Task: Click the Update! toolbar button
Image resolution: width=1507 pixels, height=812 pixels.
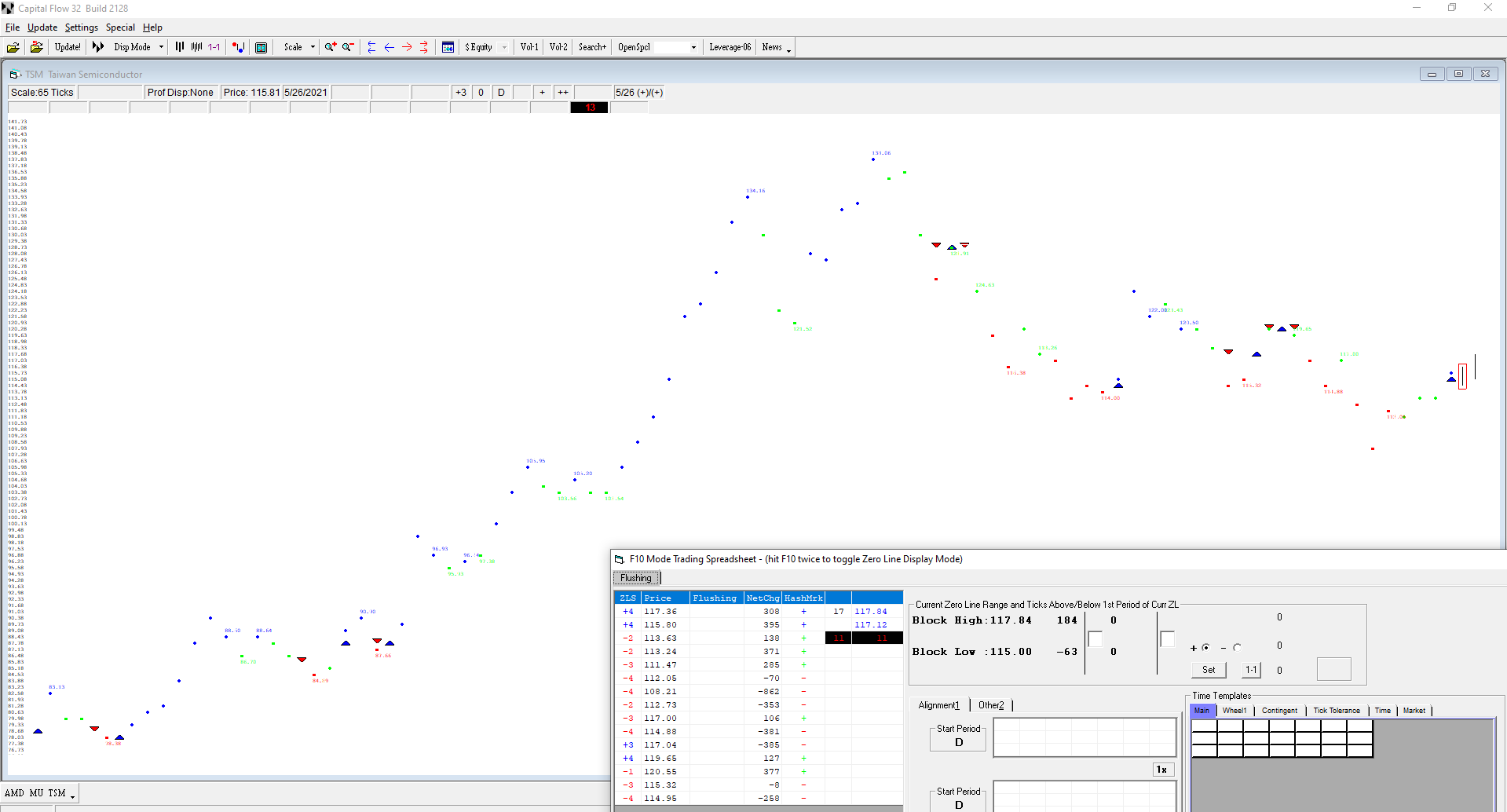Action: click(x=68, y=47)
